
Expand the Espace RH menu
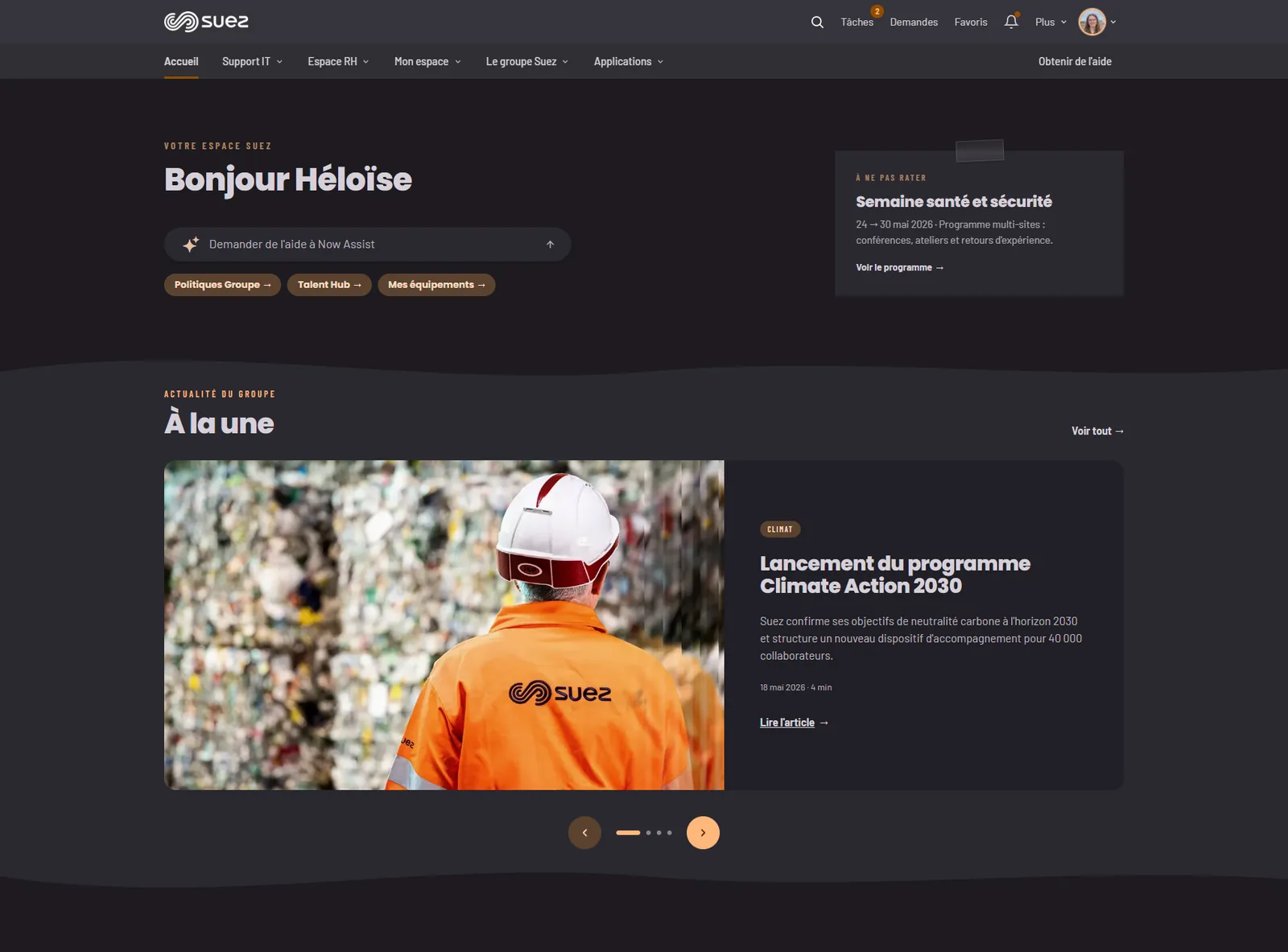point(338,61)
